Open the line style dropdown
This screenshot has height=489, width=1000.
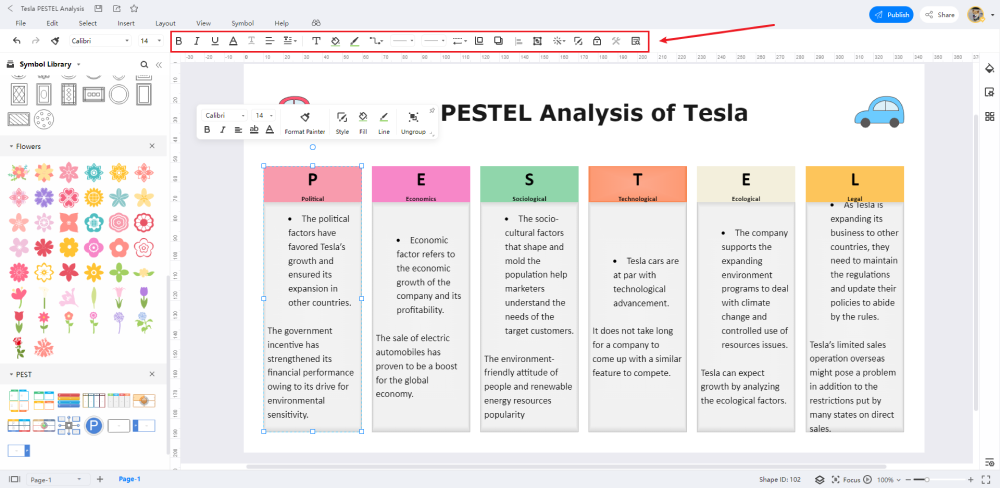click(x=403, y=41)
